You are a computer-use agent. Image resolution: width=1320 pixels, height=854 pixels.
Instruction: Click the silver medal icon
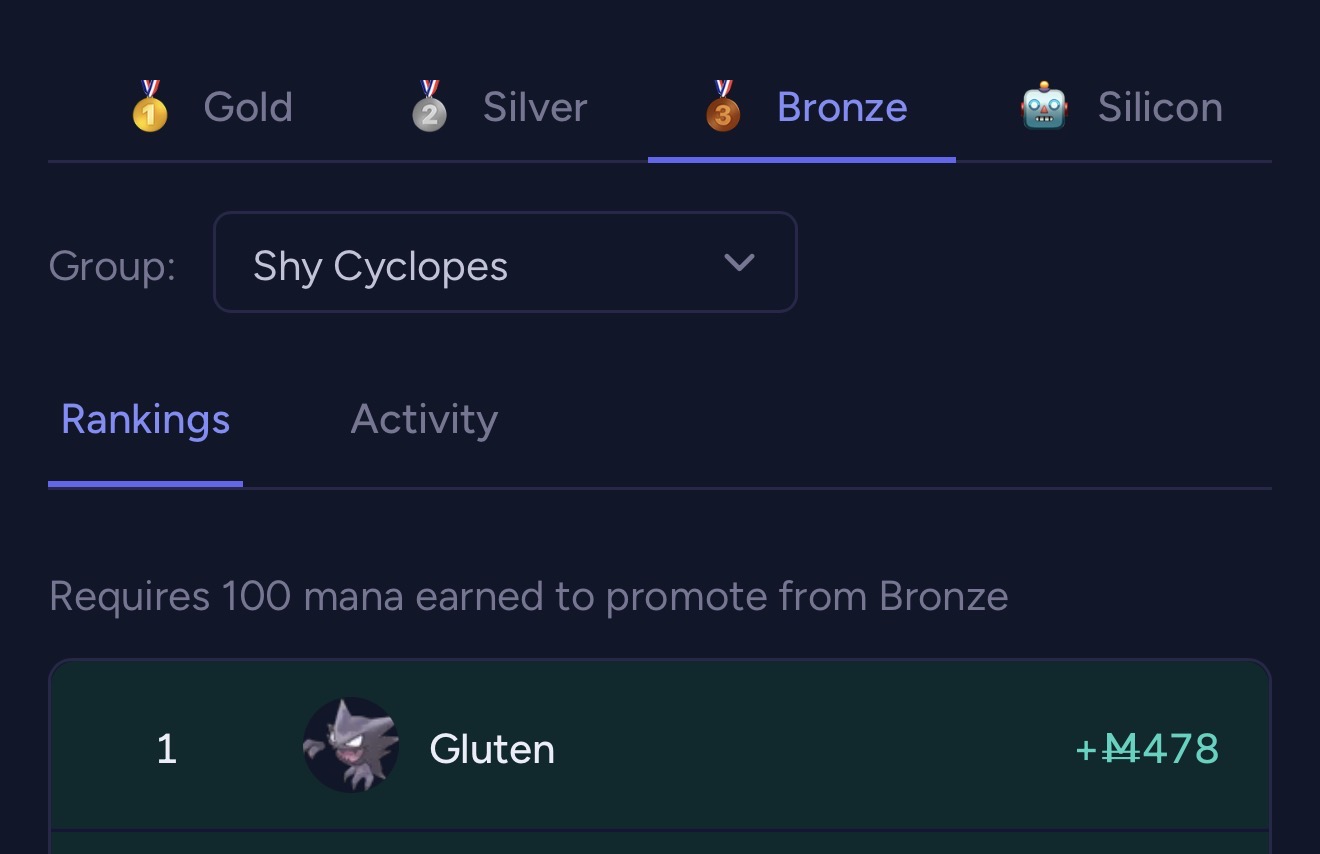(x=429, y=106)
